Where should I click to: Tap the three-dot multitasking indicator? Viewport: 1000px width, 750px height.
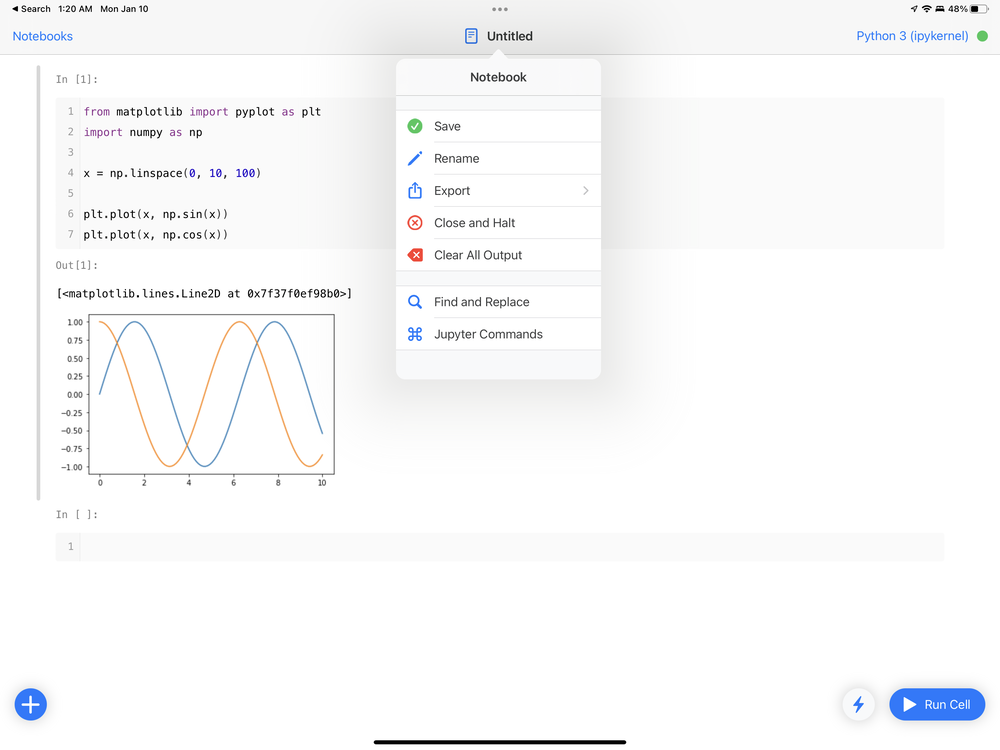[x=500, y=9]
